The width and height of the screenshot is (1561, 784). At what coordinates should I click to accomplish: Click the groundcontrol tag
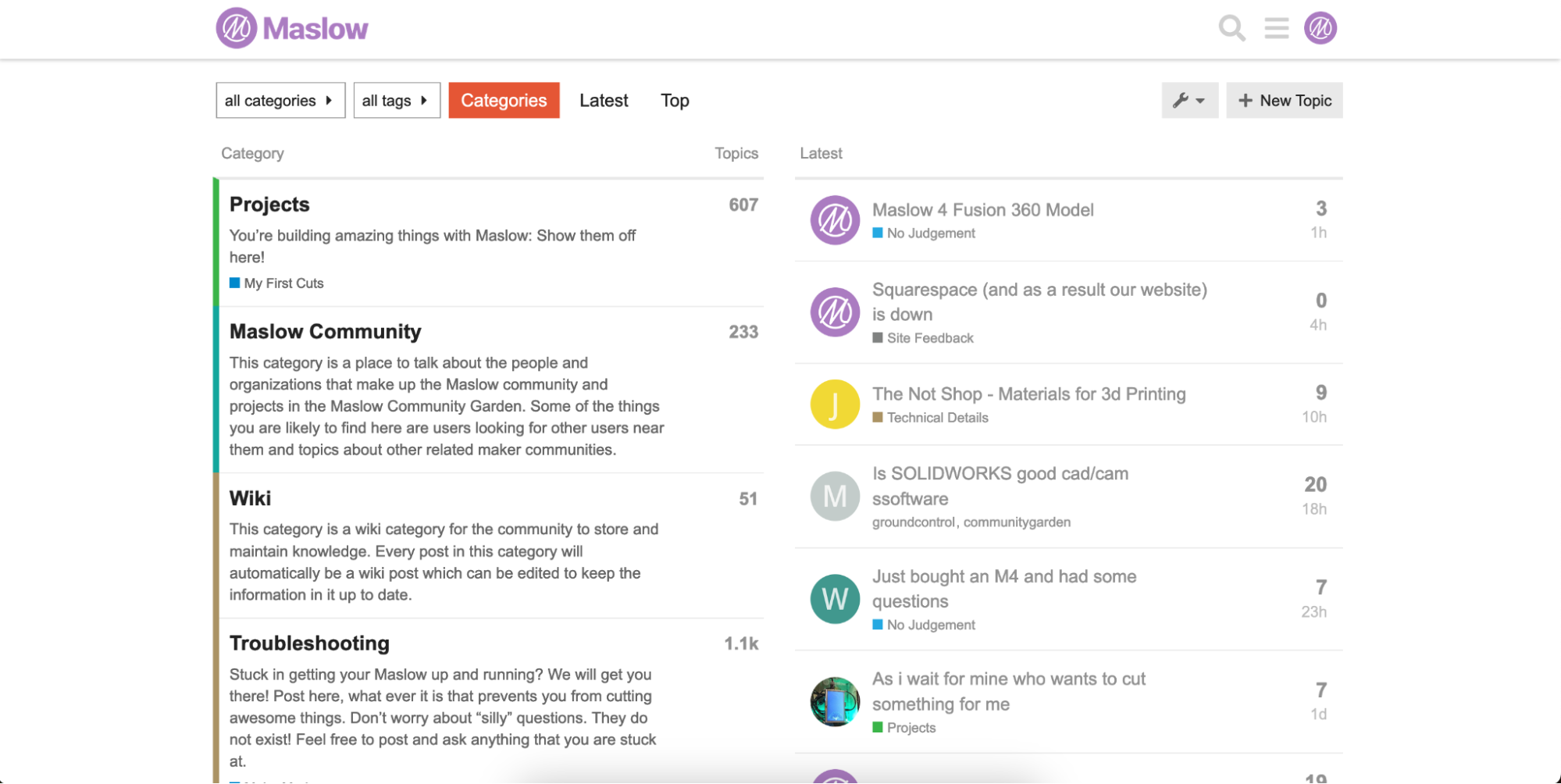(x=913, y=522)
